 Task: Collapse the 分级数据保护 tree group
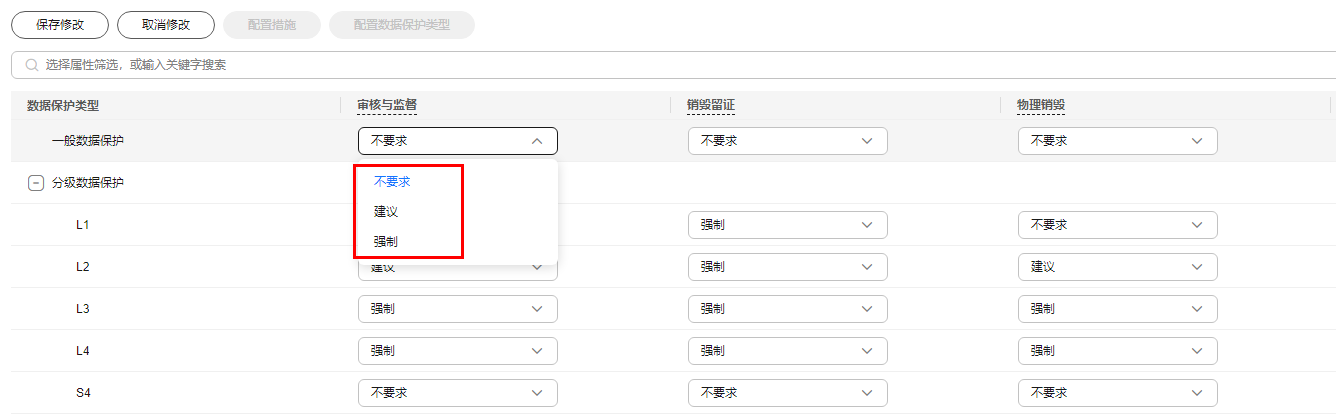[35, 183]
